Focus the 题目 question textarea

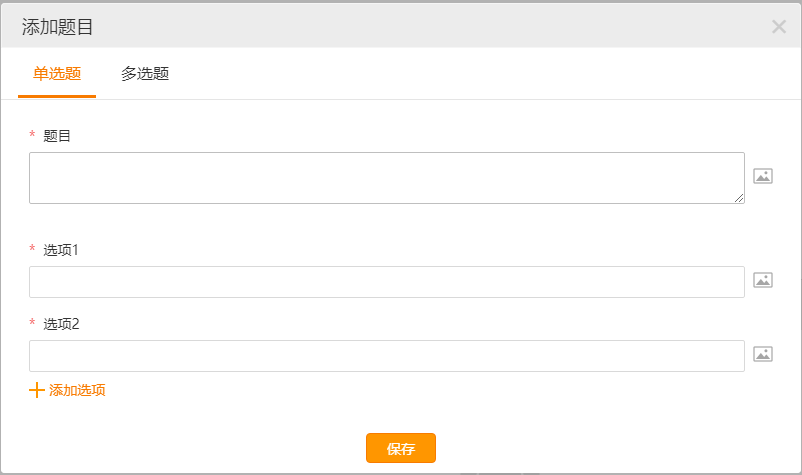point(387,178)
